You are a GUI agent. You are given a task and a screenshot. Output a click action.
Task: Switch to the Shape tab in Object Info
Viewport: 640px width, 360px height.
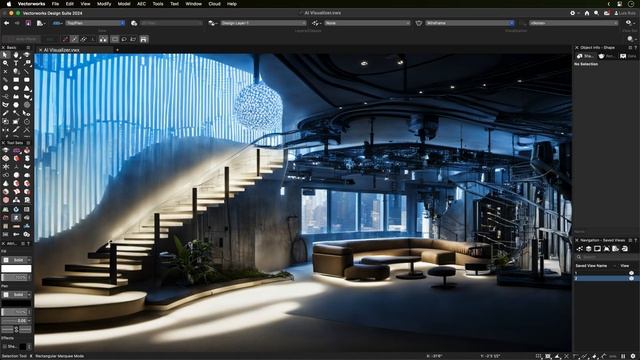pos(585,56)
